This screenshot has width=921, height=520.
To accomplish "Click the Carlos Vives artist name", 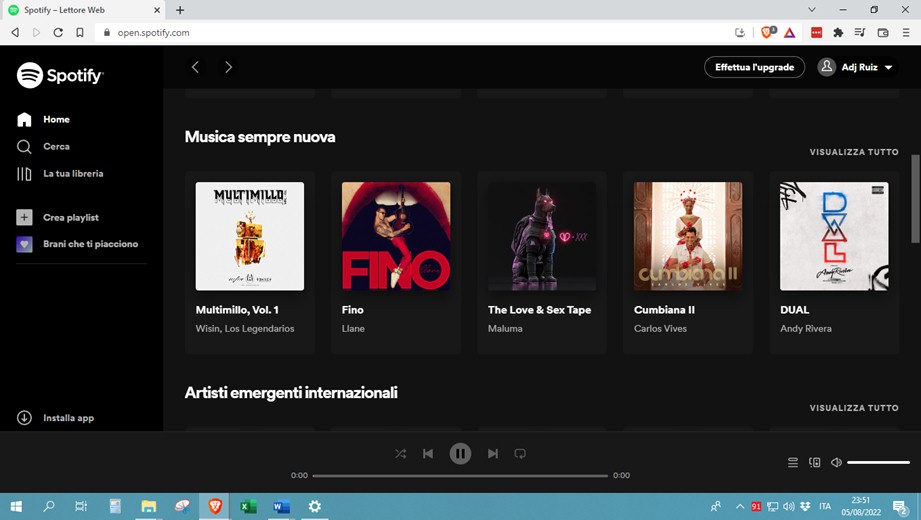I will [x=660, y=328].
